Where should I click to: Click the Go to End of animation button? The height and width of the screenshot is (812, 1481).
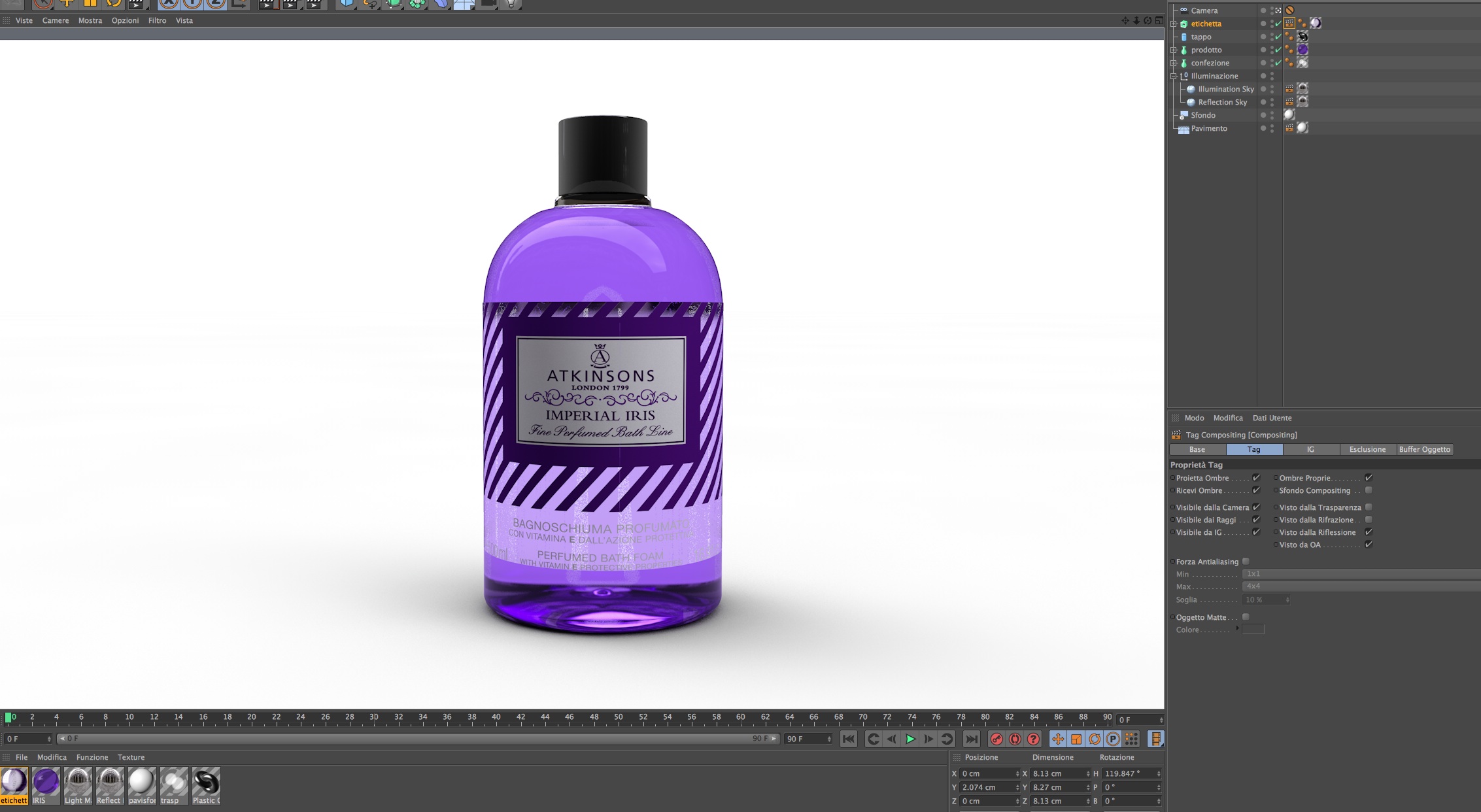pos(972,739)
